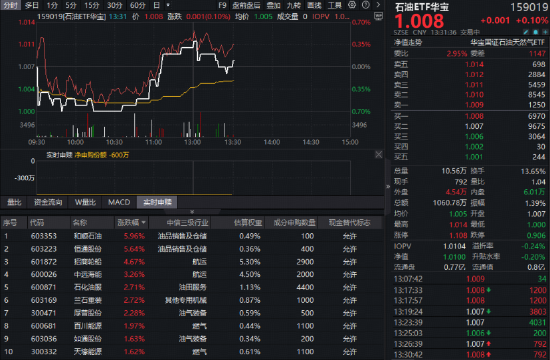Close the 实时申赎 sub-chart panel with X
Screen dimensions: 550x360
378,155
